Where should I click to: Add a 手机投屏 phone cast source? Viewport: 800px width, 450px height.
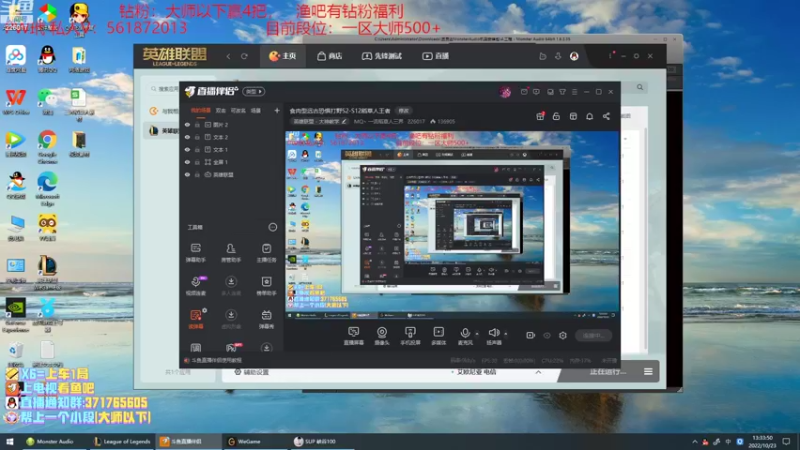point(410,336)
